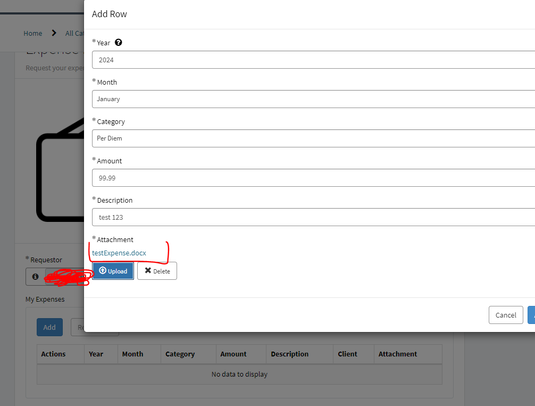Click the Amount field with 99.99
Image resolution: width=535 pixels, height=406 pixels.
click(x=313, y=178)
